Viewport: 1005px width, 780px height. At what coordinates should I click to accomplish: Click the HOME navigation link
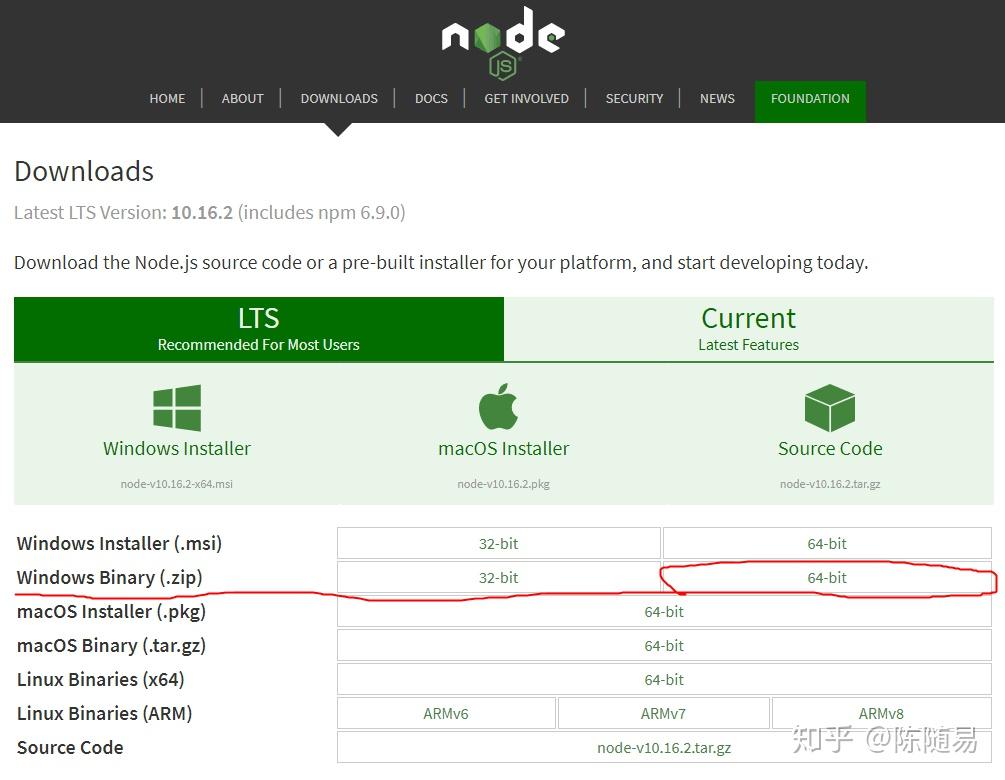coord(167,98)
